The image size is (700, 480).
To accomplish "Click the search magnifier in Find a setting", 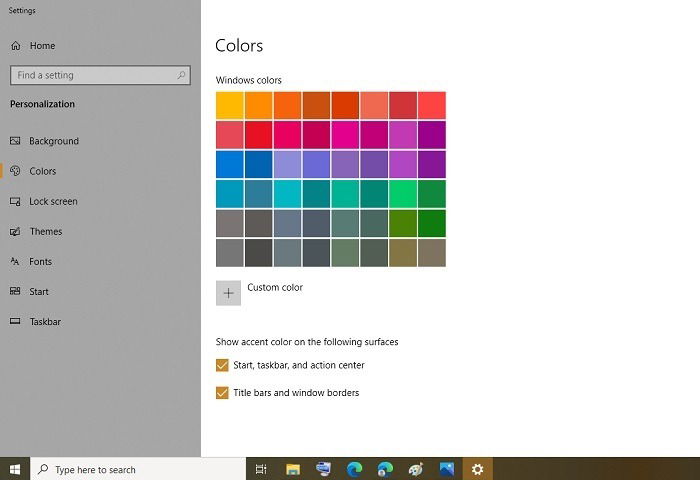I will point(181,75).
